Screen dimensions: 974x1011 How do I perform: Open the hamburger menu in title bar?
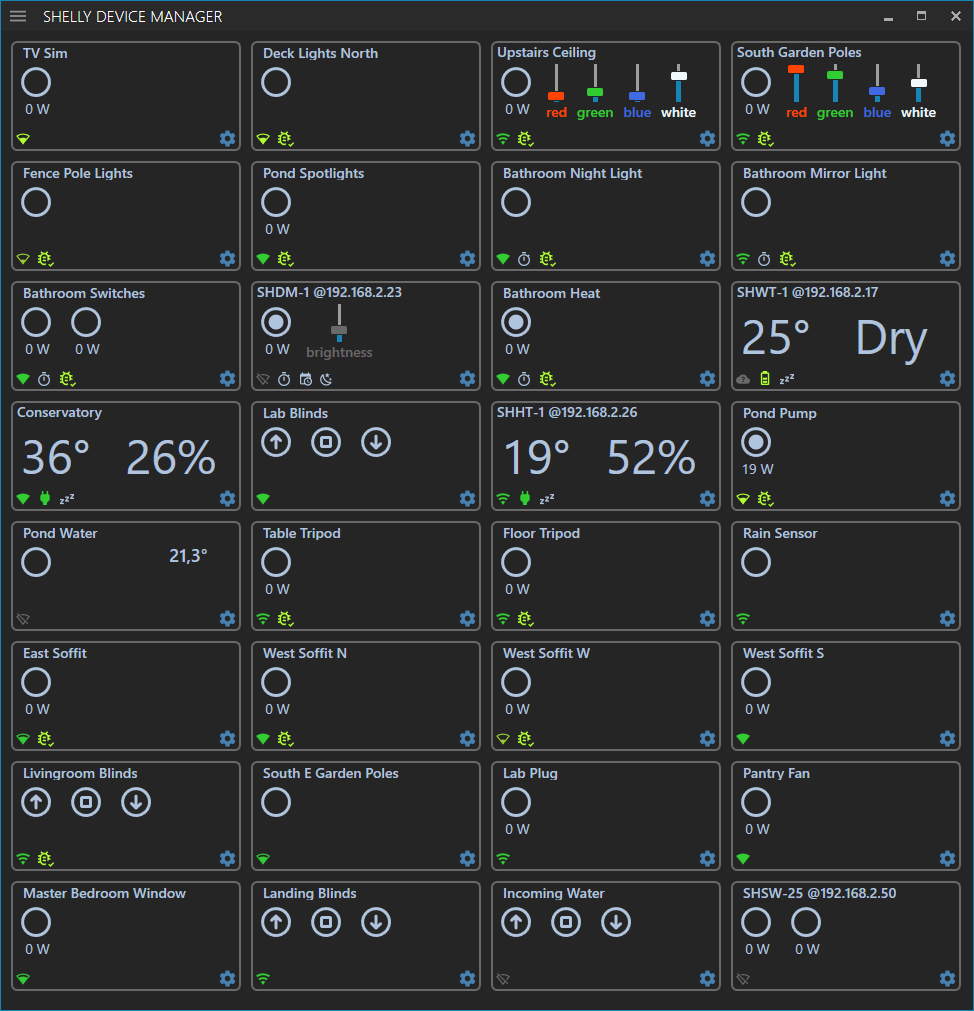(x=18, y=17)
